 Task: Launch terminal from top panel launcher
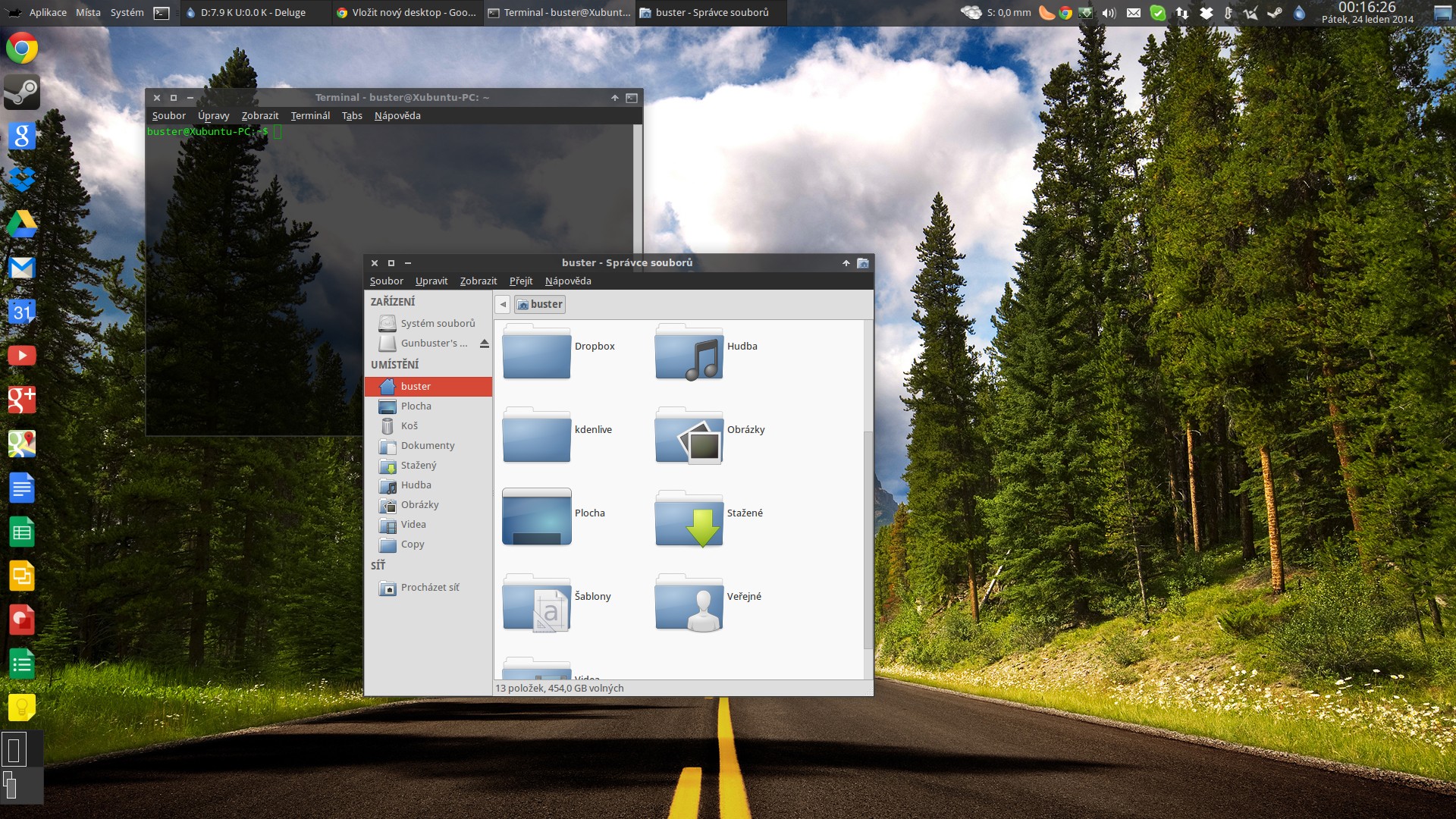162,13
